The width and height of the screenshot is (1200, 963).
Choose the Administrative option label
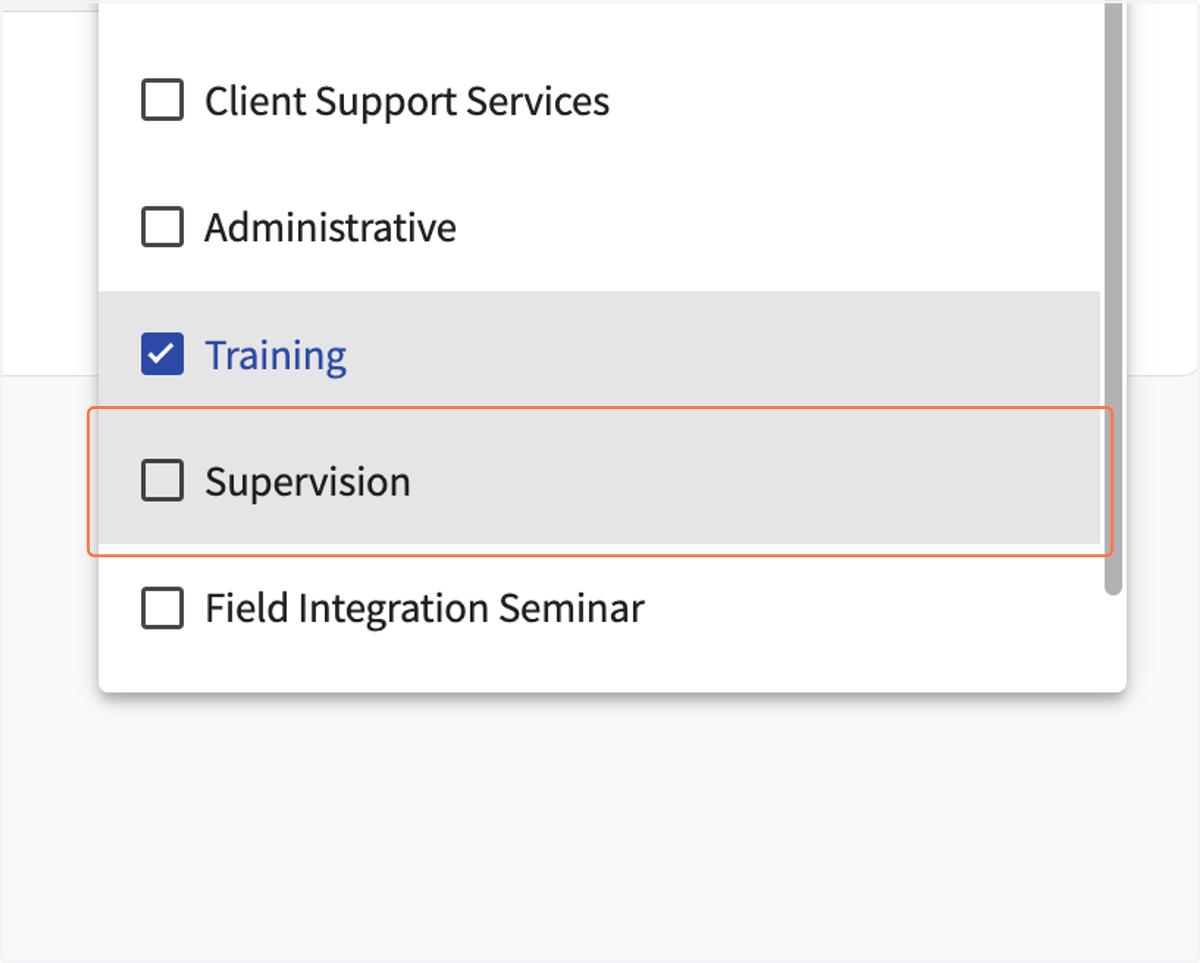tap(331, 228)
